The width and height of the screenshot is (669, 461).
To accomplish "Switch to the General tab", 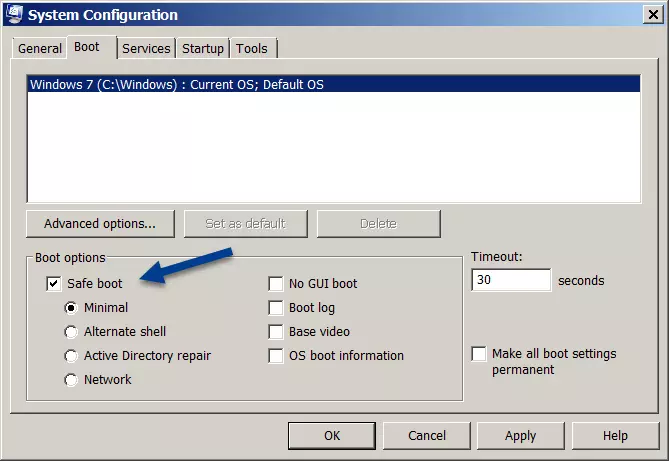I will [40, 48].
